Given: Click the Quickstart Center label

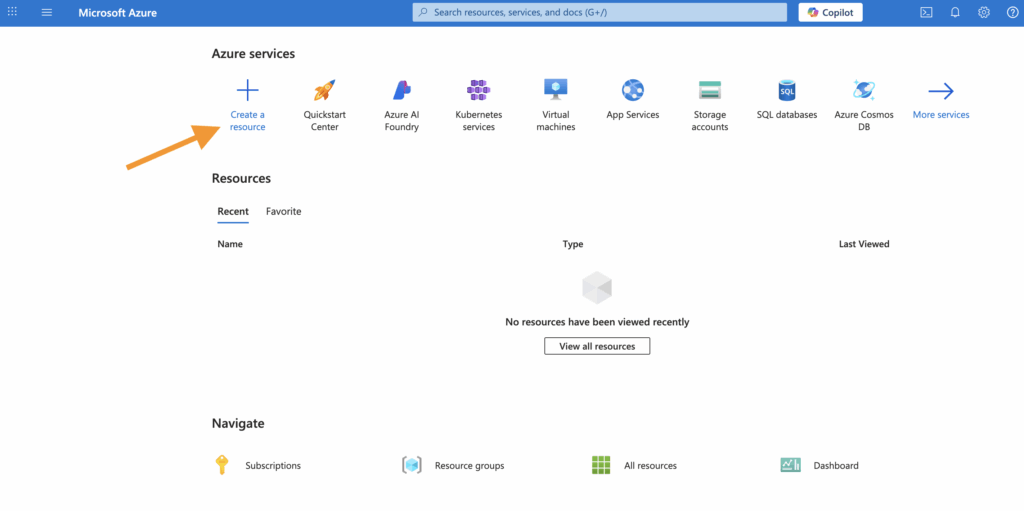Looking at the screenshot, I should [325, 121].
